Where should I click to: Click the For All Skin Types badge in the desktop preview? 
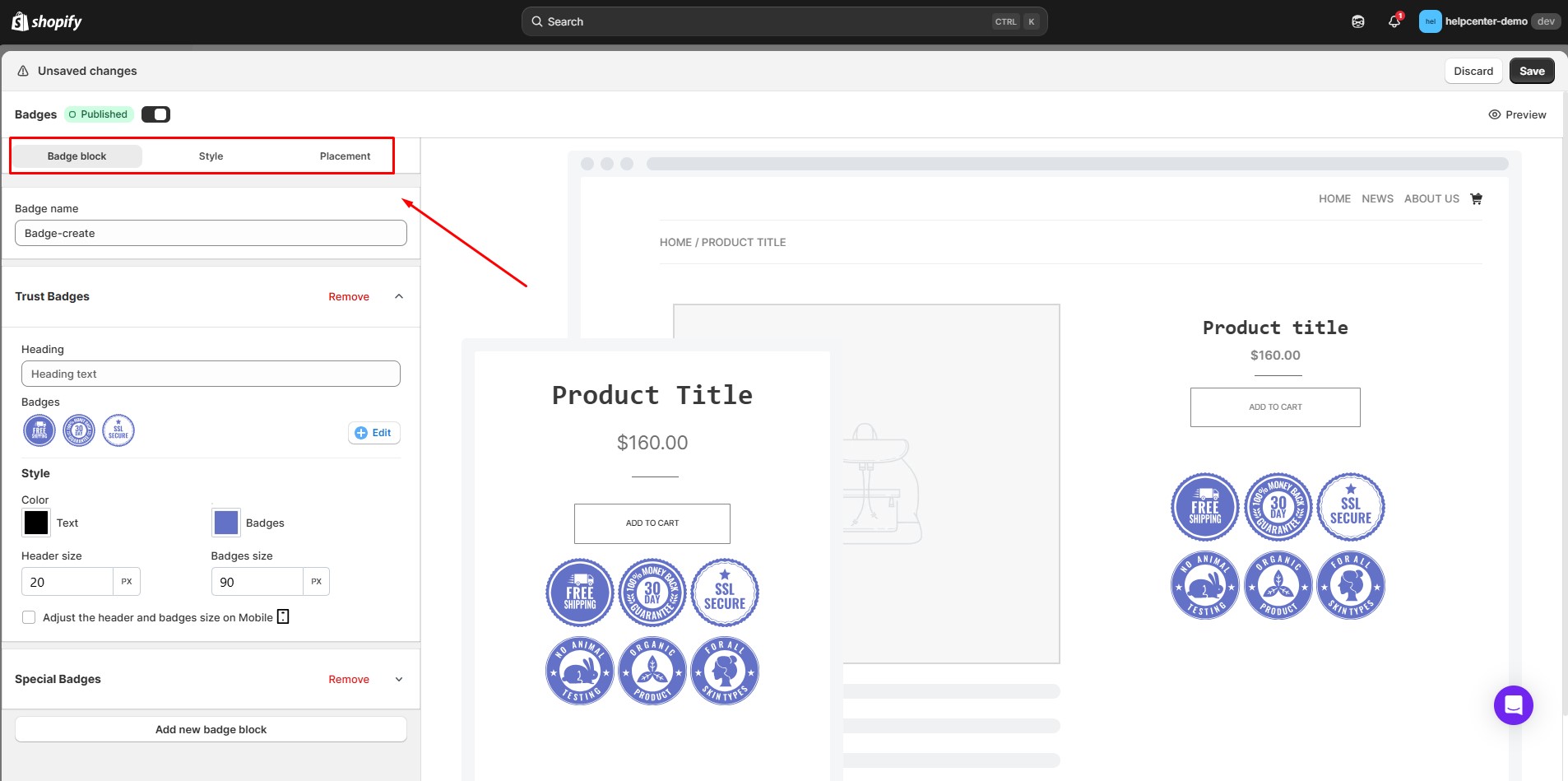1351,585
